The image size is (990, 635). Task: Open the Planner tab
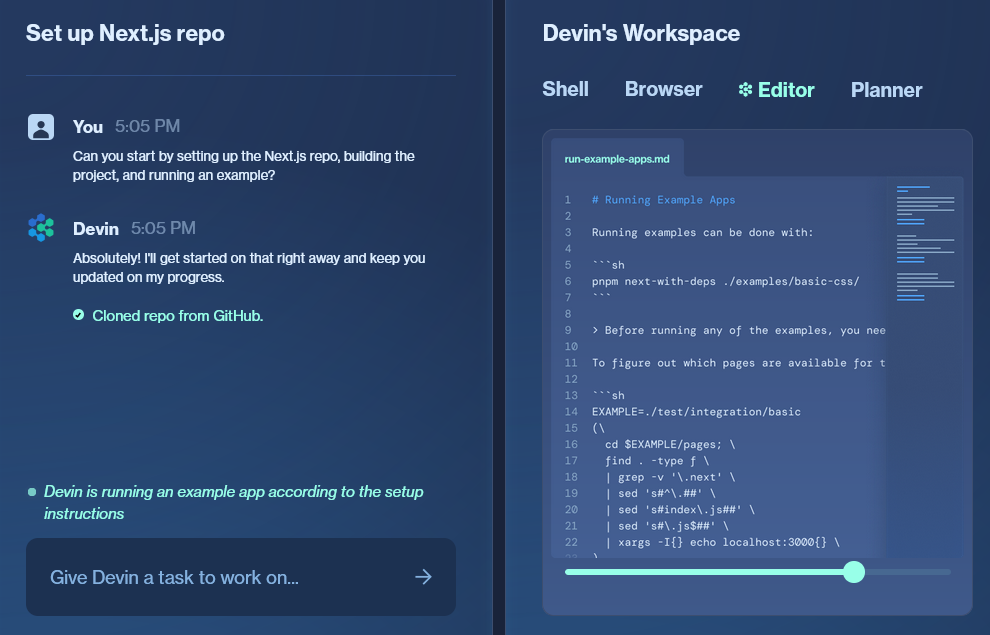coord(886,90)
